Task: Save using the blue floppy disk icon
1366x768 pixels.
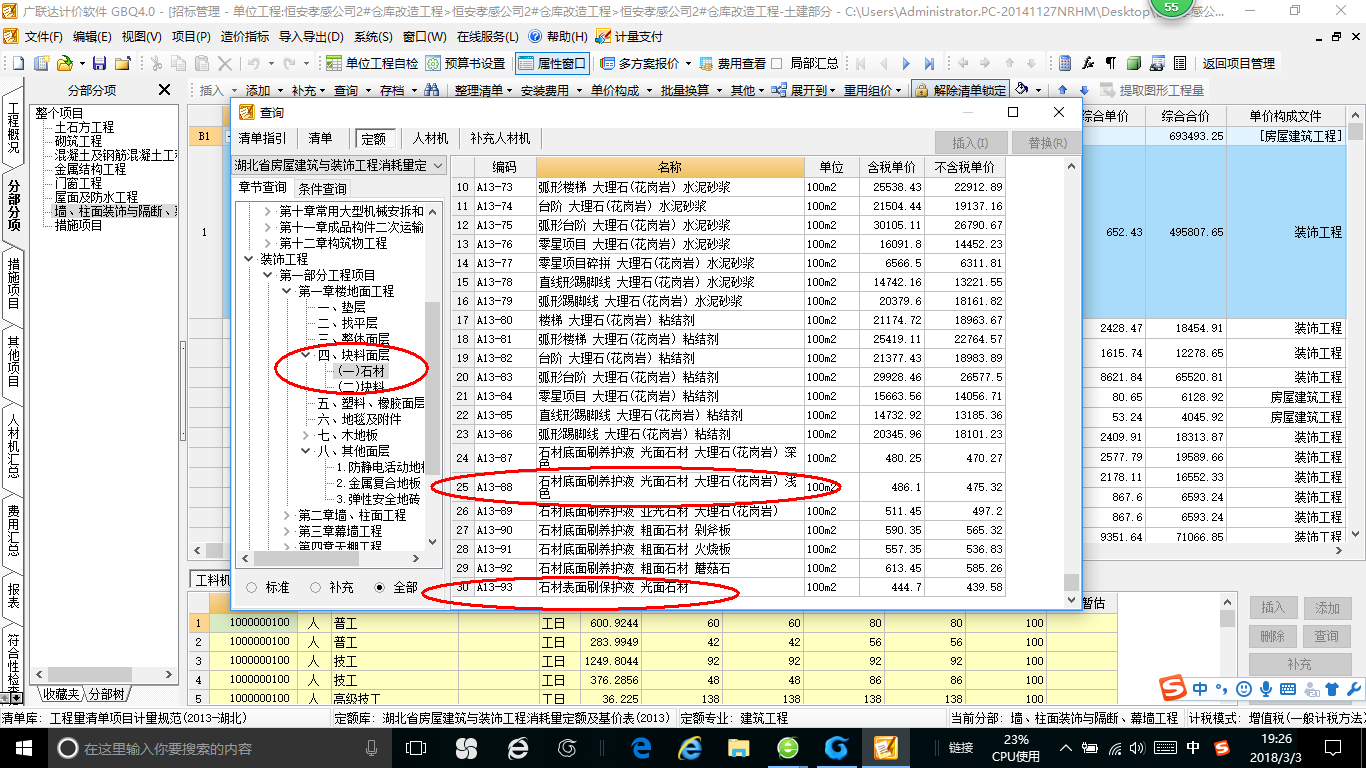Action: click(x=100, y=63)
